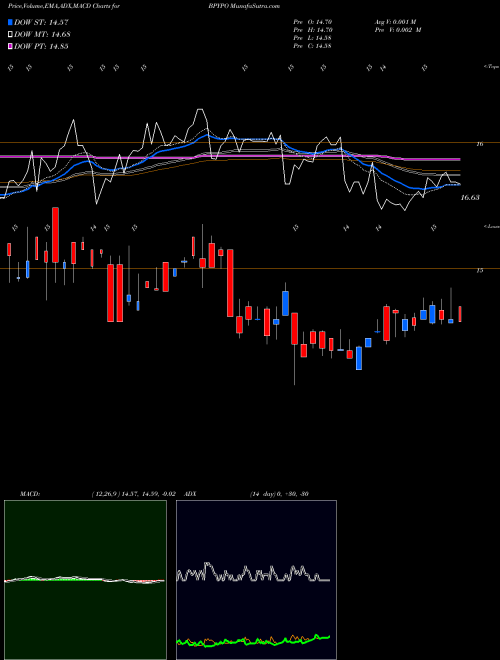Click the blue DOW ST legend swatch

click(11, 22)
